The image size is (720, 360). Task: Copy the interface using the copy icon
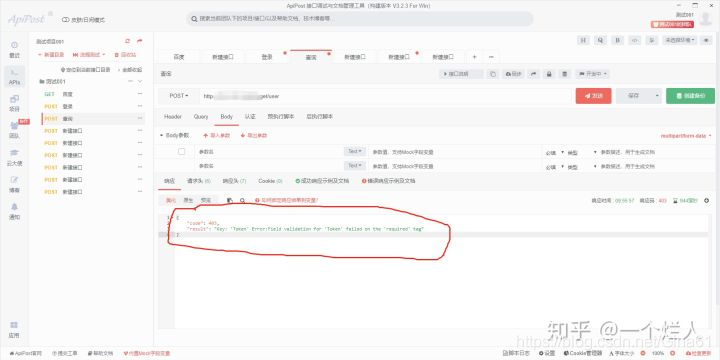[492, 74]
